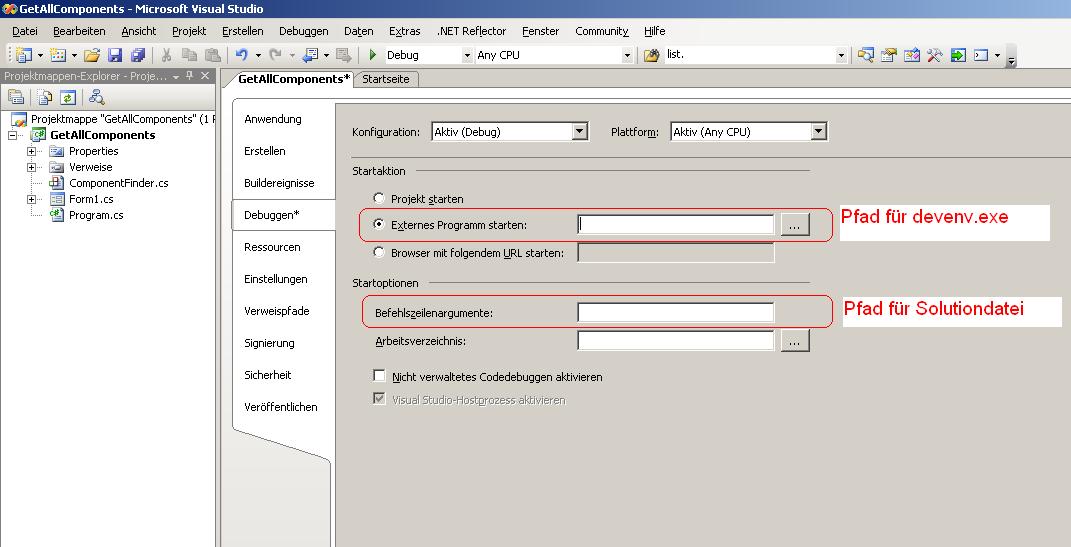Screen dimensions: 1071x547
Task: Click the Befehlszeilenargumente input field
Action: [676, 313]
